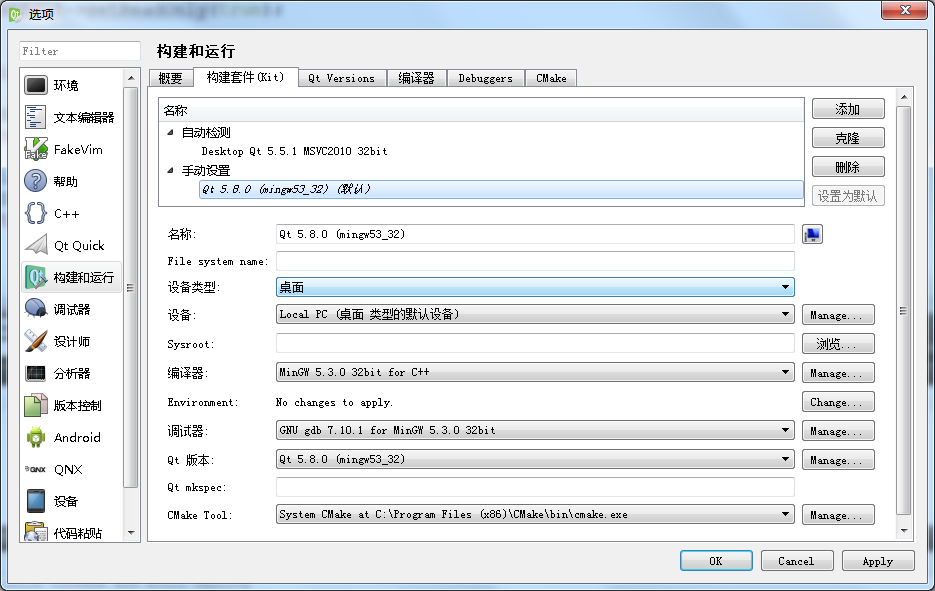Click the kit icon button beside name field
The image size is (935, 591).
click(x=812, y=234)
